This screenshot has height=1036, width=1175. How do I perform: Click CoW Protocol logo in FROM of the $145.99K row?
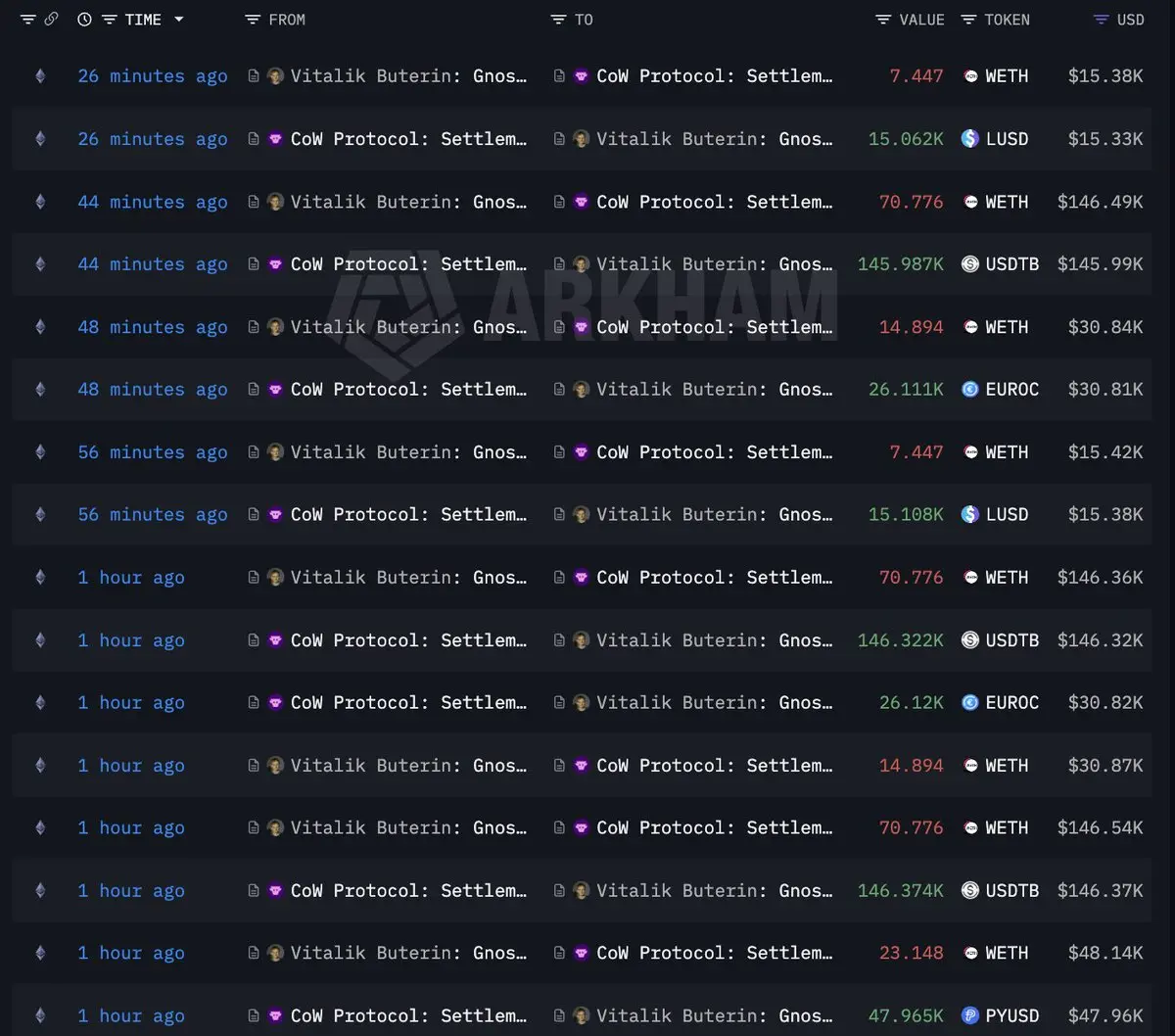point(275,264)
